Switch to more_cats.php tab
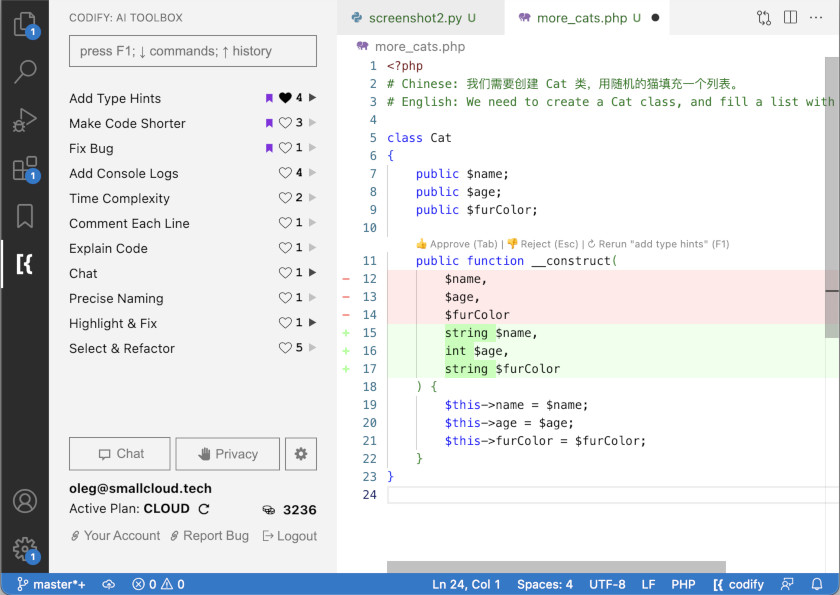Screen dimensions: 840x595 click(587, 18)
